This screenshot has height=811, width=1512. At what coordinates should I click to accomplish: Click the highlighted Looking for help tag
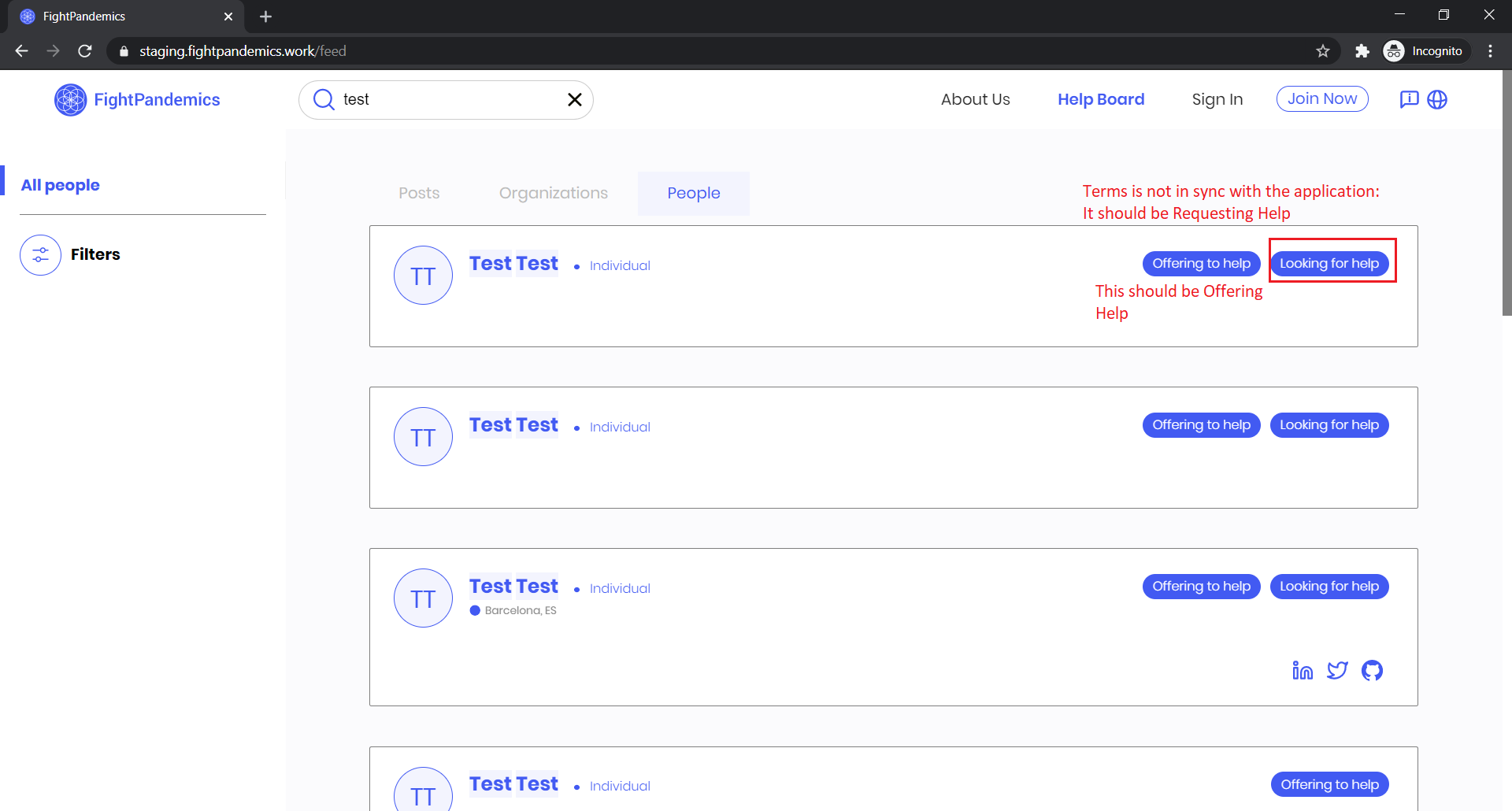[x=1330, y=263]
